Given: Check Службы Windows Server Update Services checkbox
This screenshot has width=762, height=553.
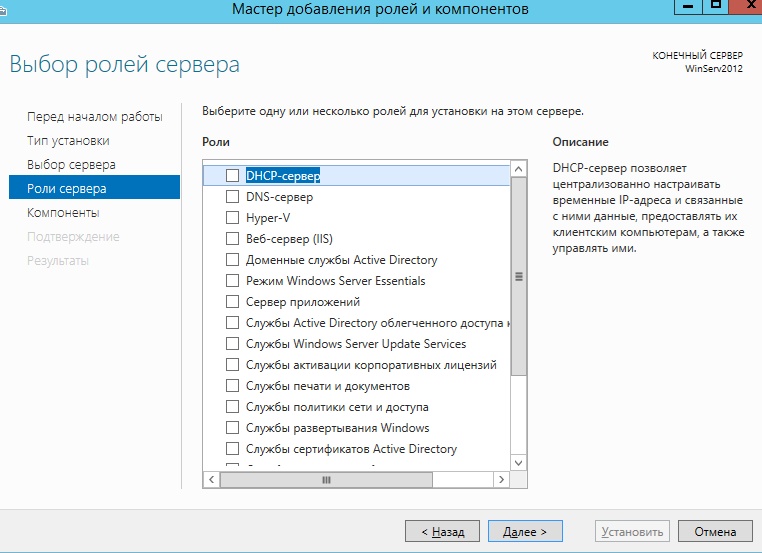Looking at the screenshot, I should (x=232, y=344).
